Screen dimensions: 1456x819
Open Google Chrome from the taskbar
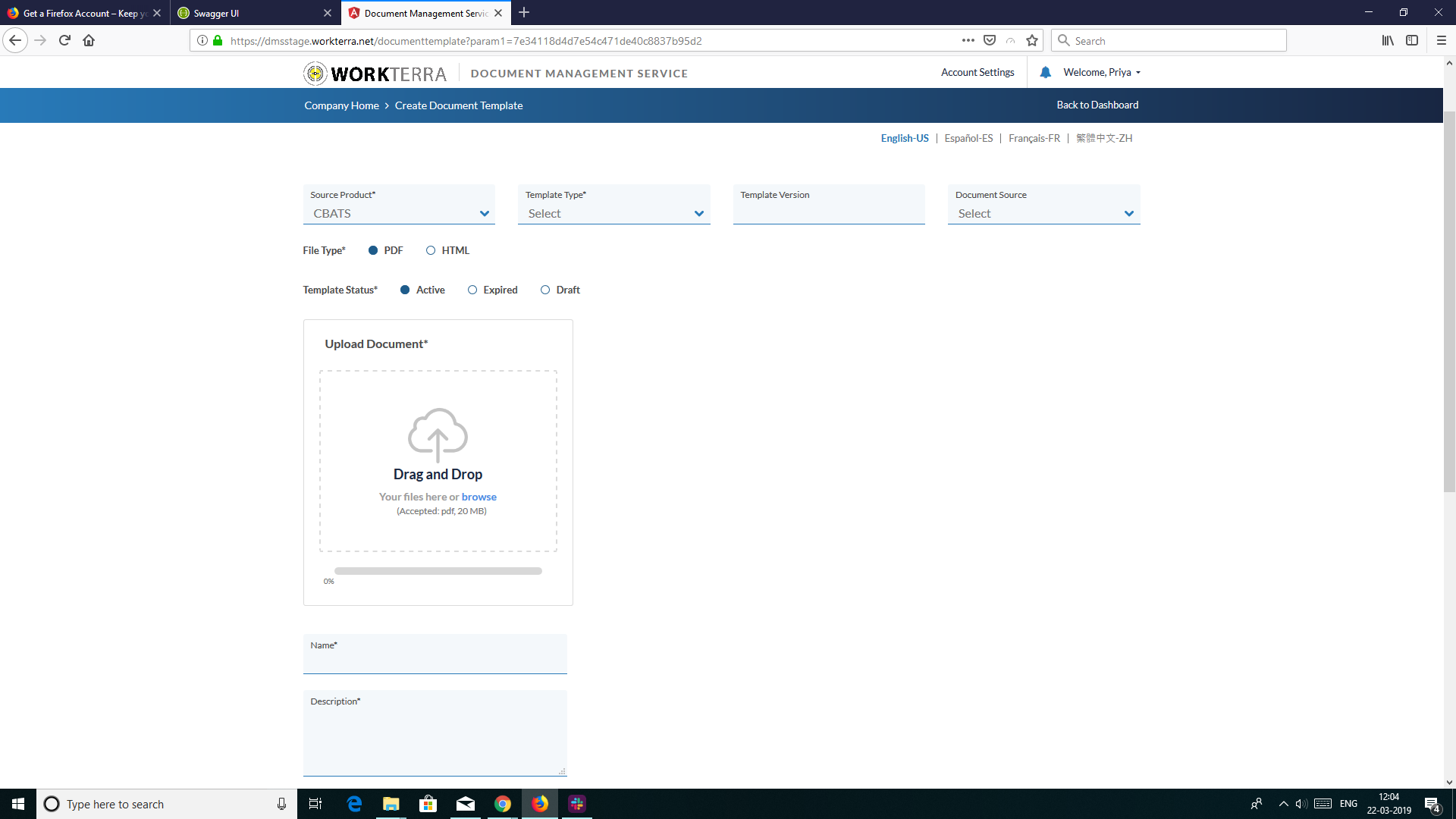pos(503,804)
